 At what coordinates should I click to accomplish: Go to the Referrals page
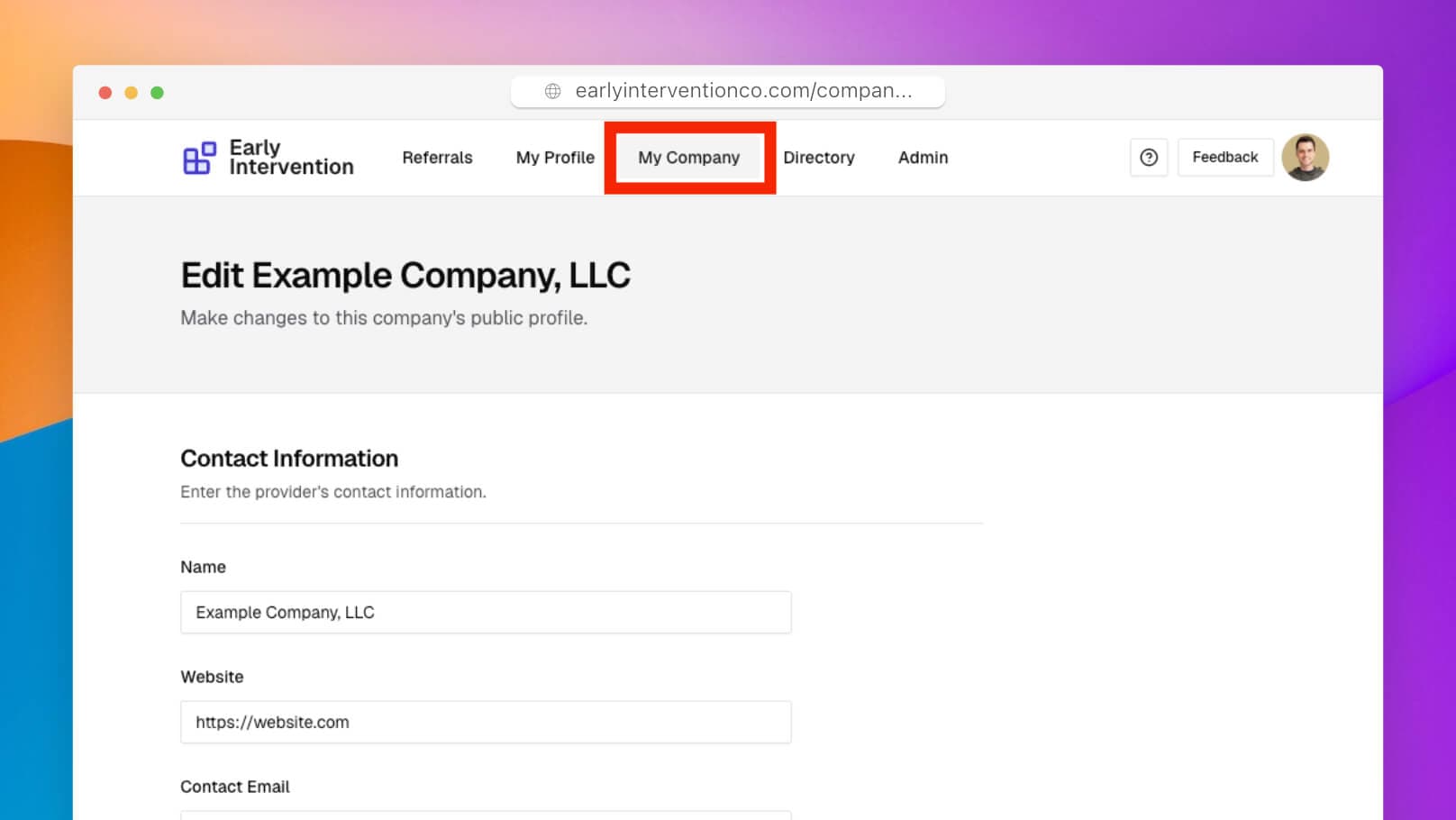coord(437,158)
